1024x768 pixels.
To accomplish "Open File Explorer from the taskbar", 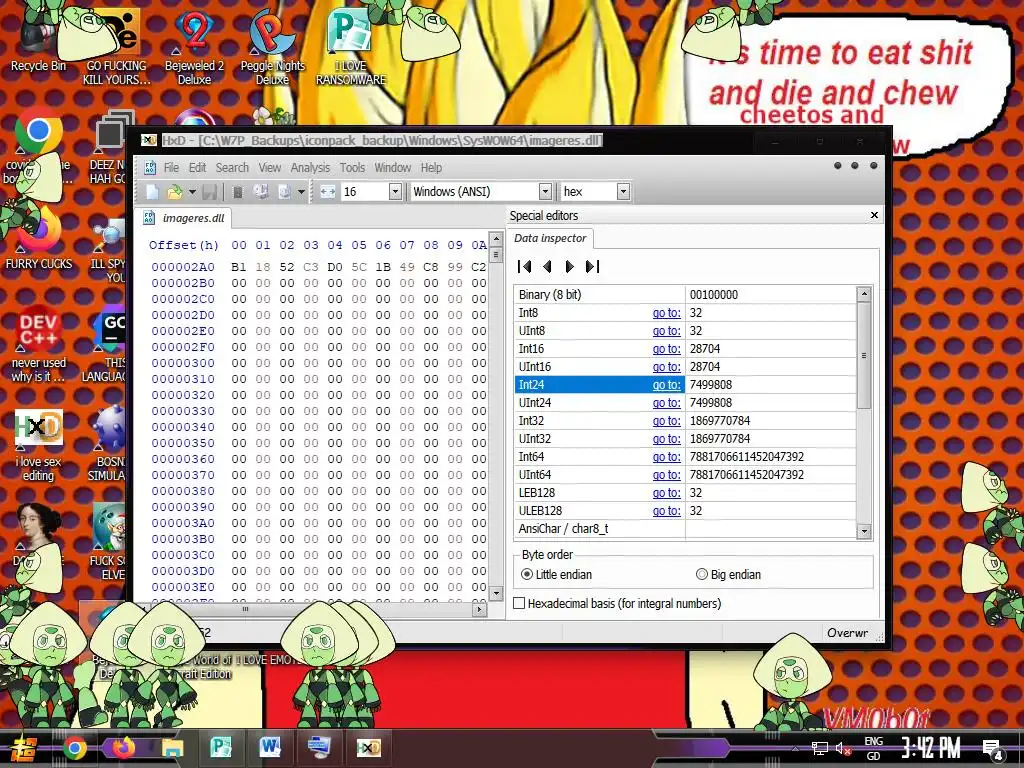I will [172, 748].
